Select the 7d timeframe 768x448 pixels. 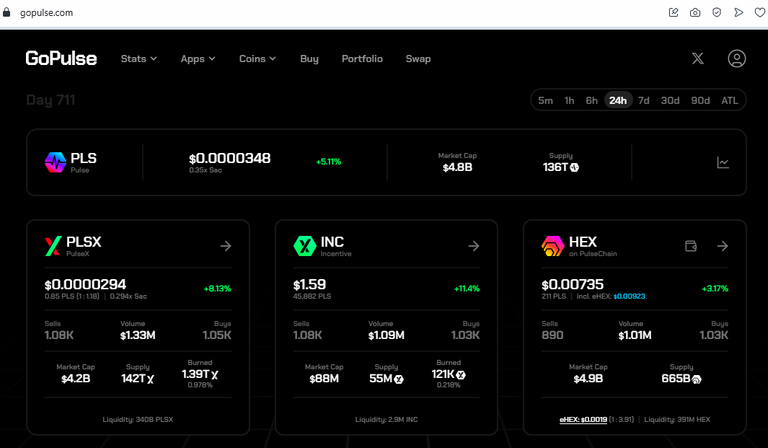644,100
